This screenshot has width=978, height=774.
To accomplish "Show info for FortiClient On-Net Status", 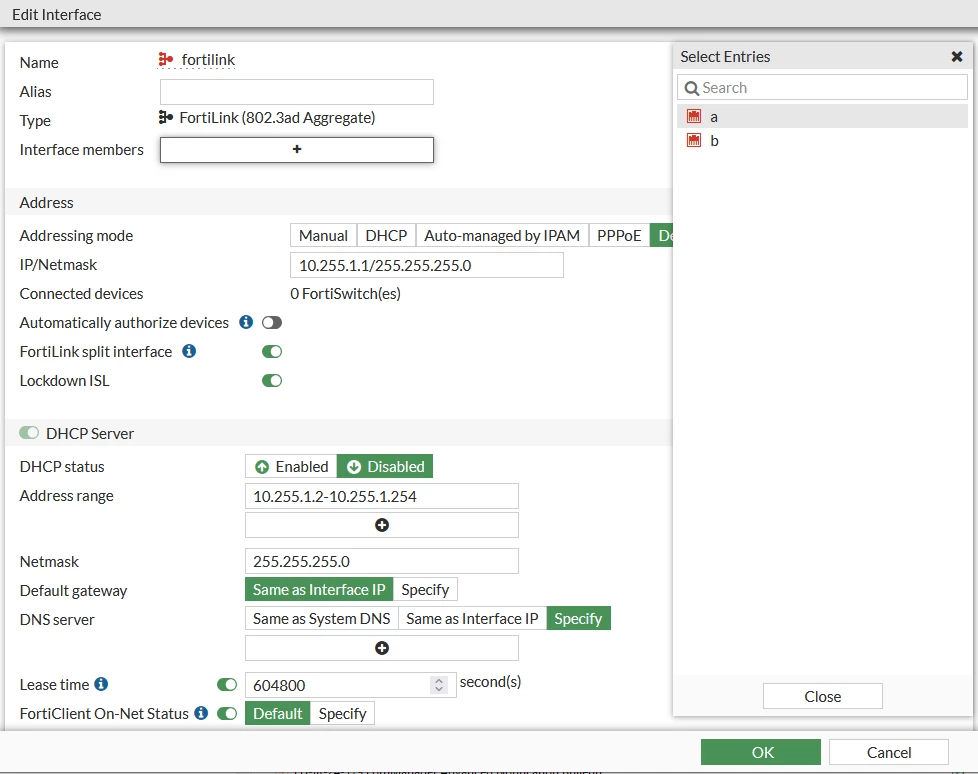I will click(x=201, y=713).
